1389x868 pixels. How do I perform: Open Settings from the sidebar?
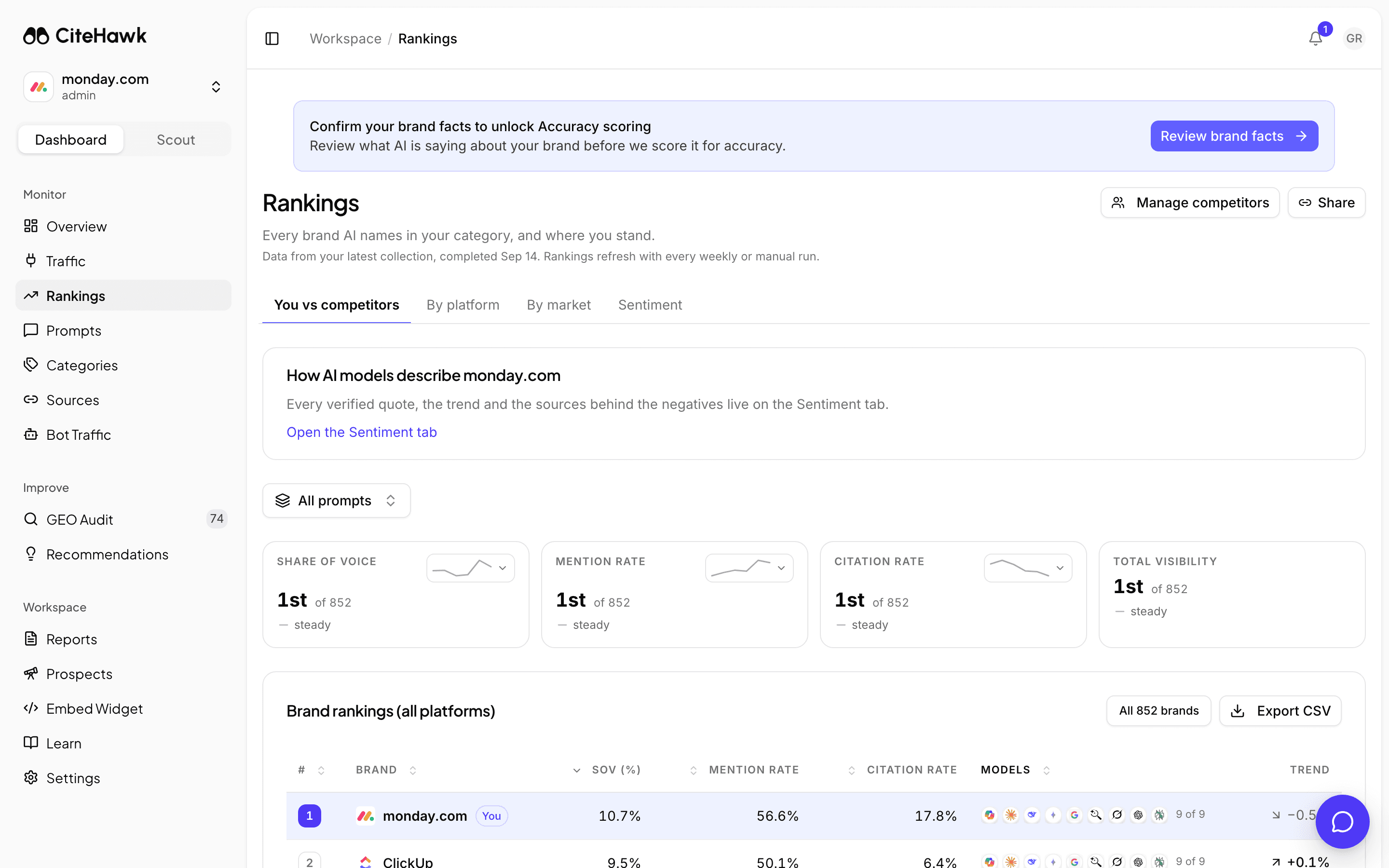click(x=123, y=778)
